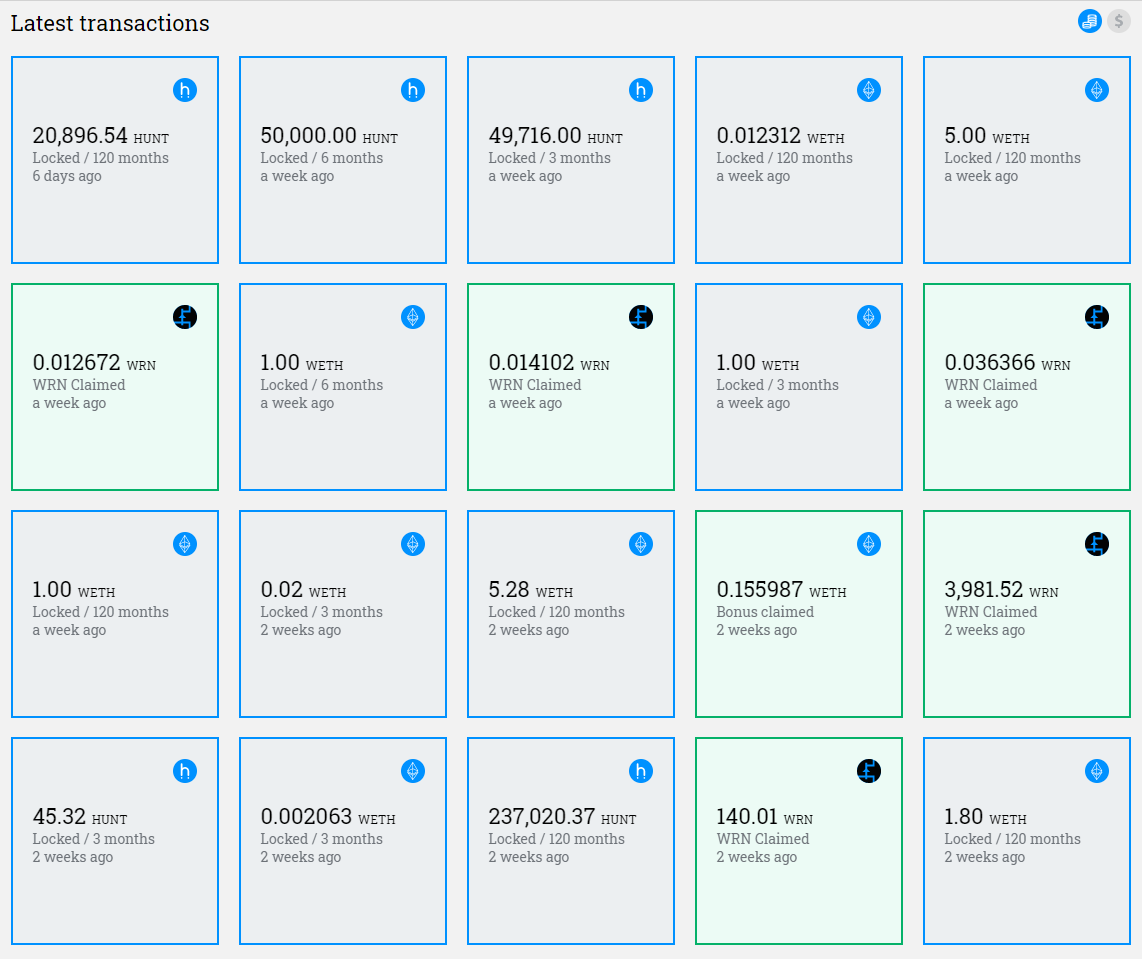Click WETH icon on 5.28 WETH card
This screenshot has height=959, width=1142.
tap(641, 545)
